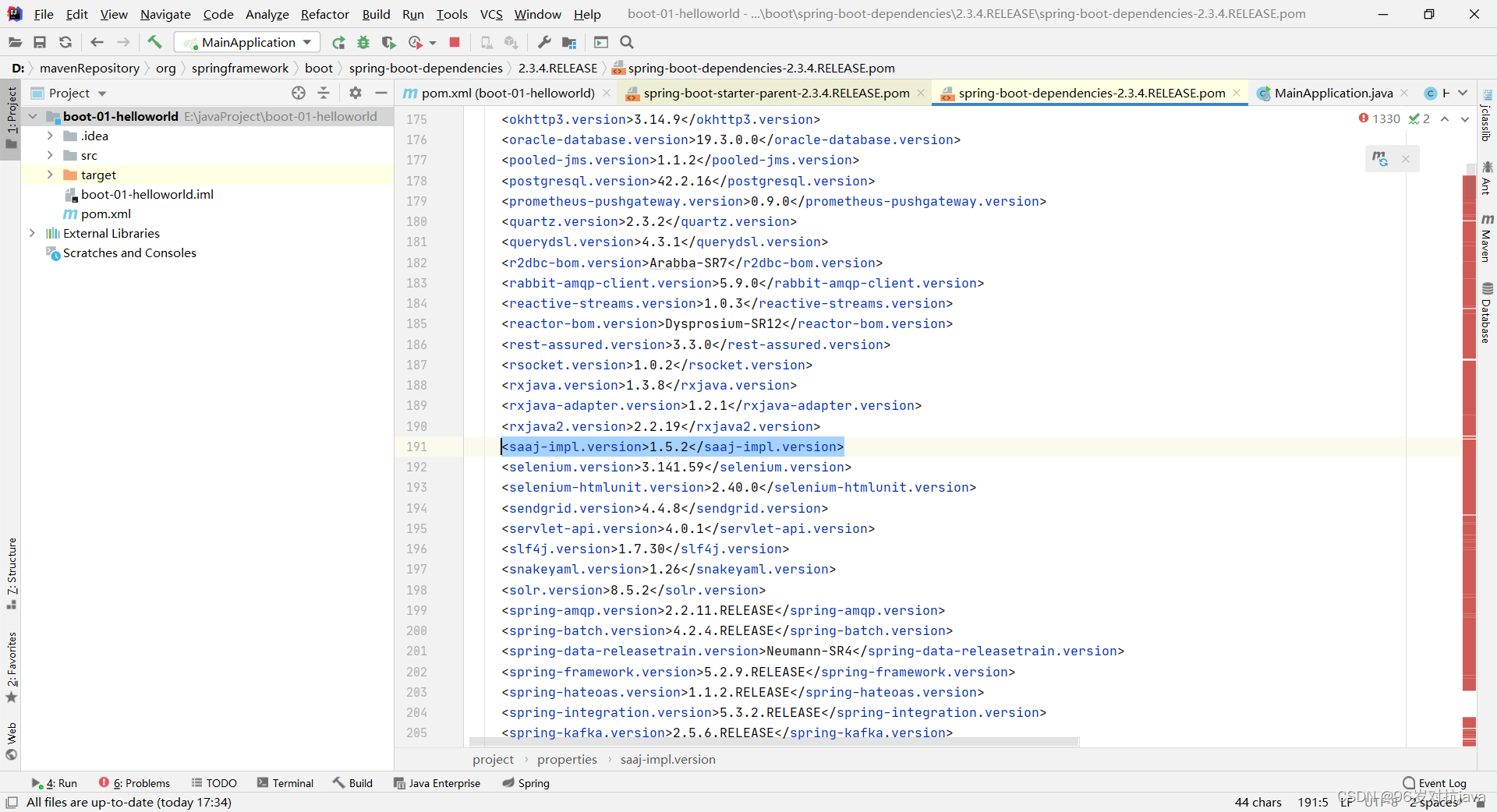Hide the Project tool window
This screenshot has width=1497, height=812.
[x=380, y=93]
